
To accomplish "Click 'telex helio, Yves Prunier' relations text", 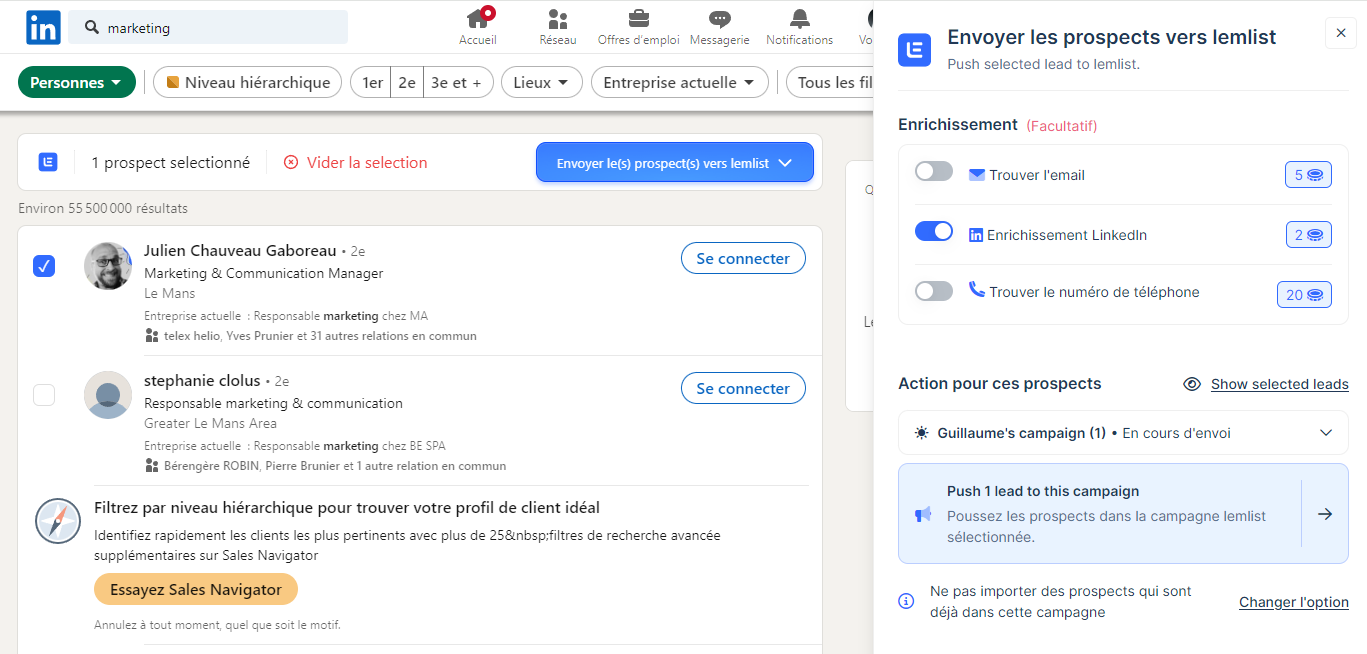I will (x=320, y=336).
